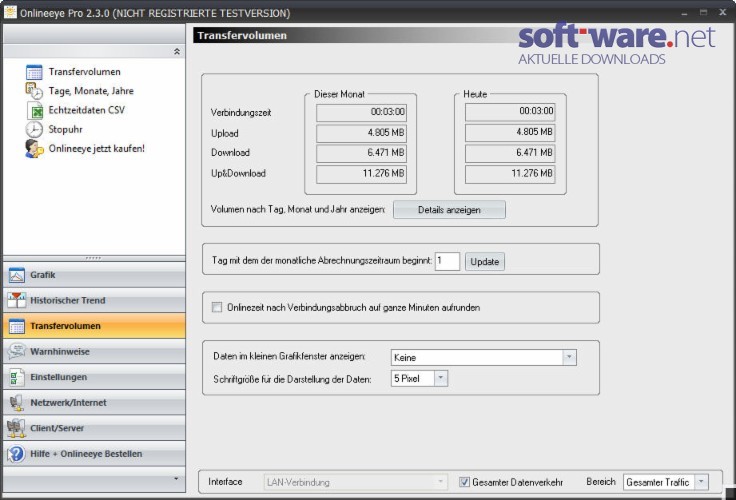Open the Historischer Trend section
Image resolution: width=736 pixels, height=500 pixels.
(94, 300)
